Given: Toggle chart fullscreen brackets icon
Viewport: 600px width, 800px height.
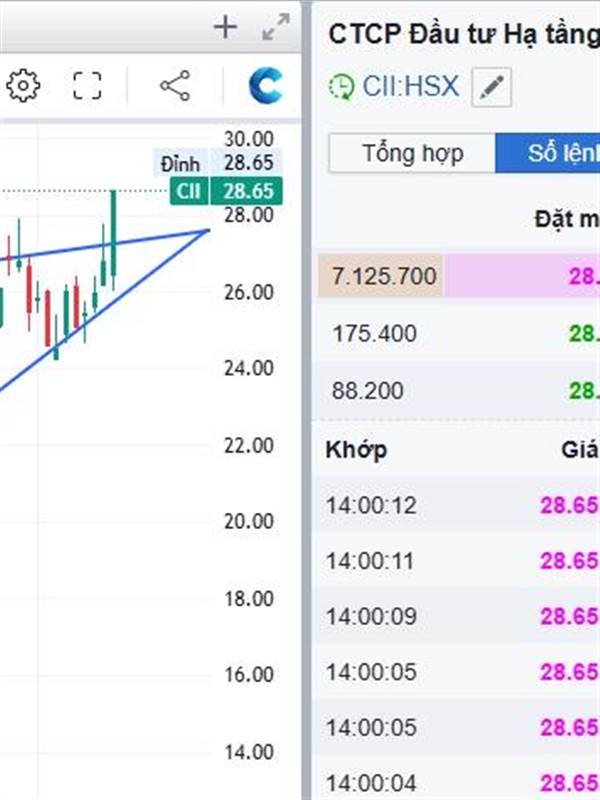Looking at the screenshot, I should pyautogui.click(x=87, y=85).
